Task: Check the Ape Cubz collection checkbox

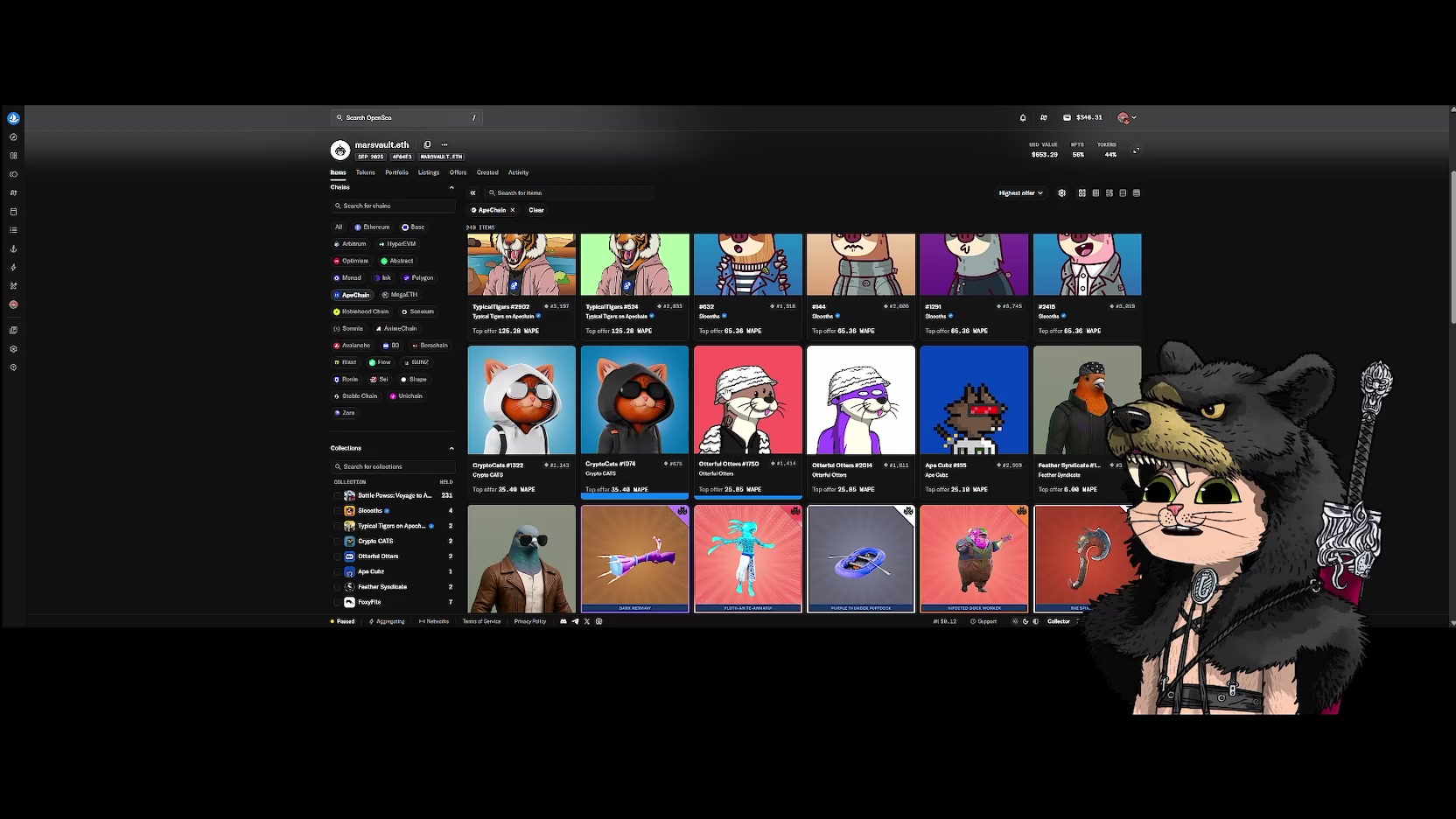Action: 337,571
